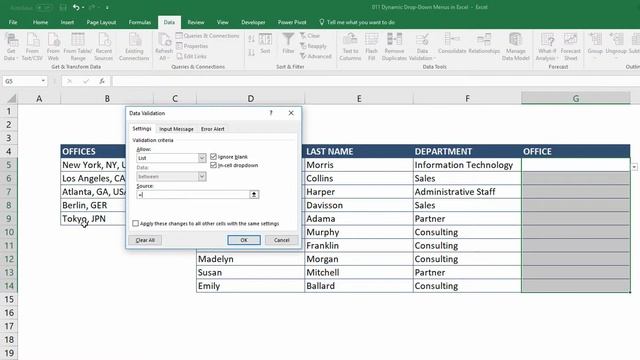Check Apply these changes to all other cells
This screenshot has width=640, height=360.
pos(136,223)
